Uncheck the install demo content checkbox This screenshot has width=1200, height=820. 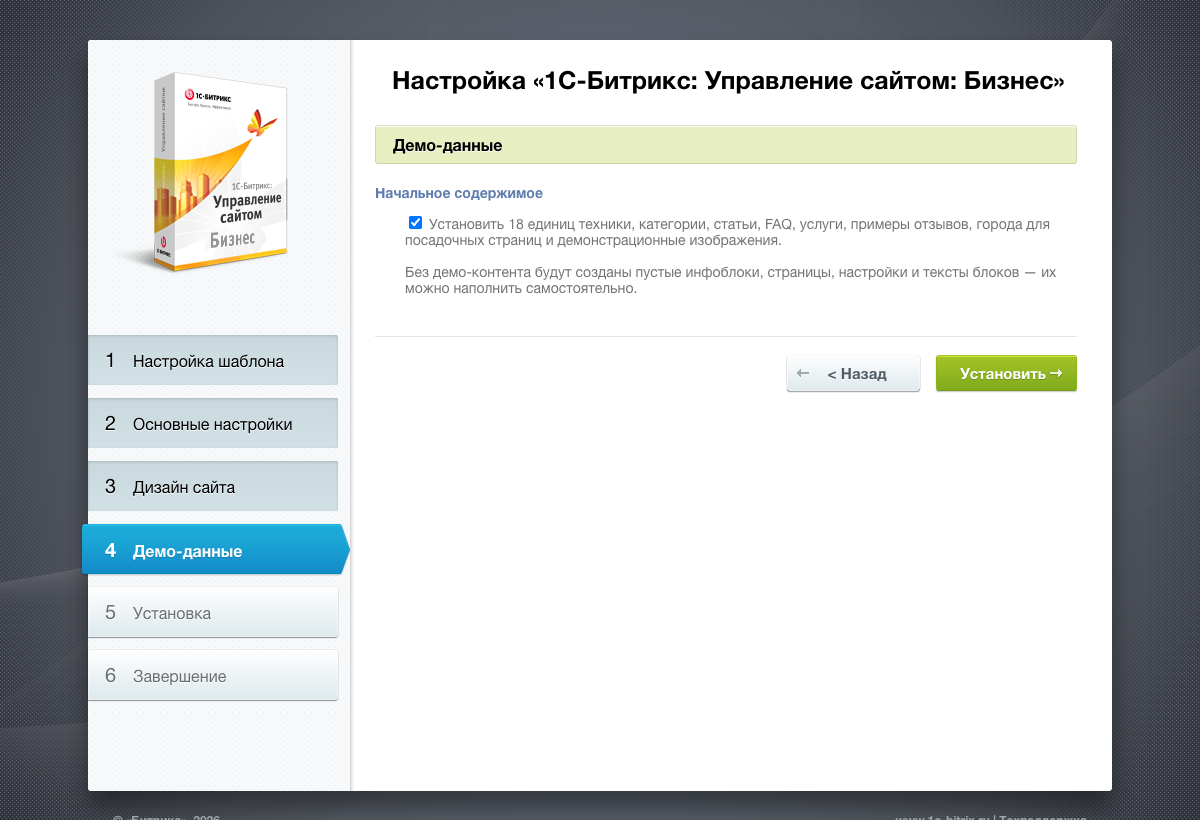416,223
